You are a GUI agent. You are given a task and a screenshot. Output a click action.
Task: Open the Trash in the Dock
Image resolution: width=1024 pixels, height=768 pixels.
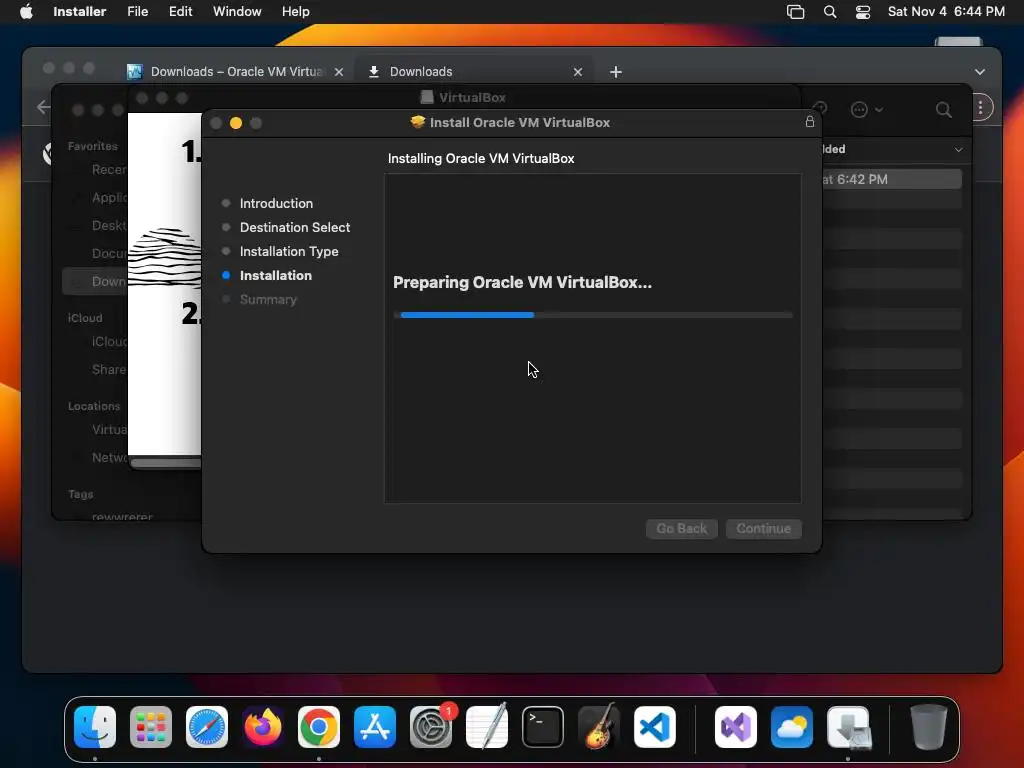(x=929, y=727)
